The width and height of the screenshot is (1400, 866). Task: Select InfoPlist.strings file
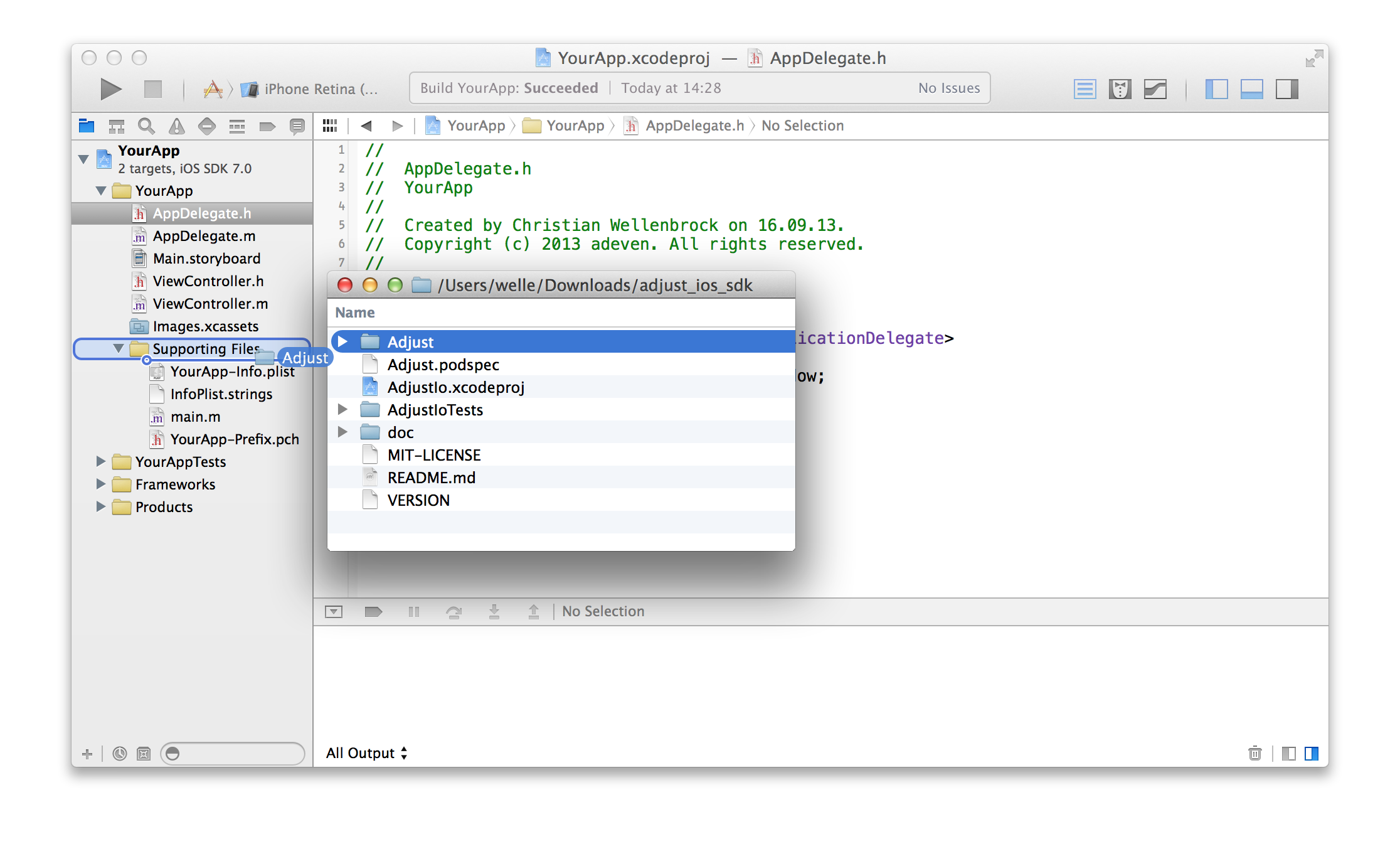[192, 394]
